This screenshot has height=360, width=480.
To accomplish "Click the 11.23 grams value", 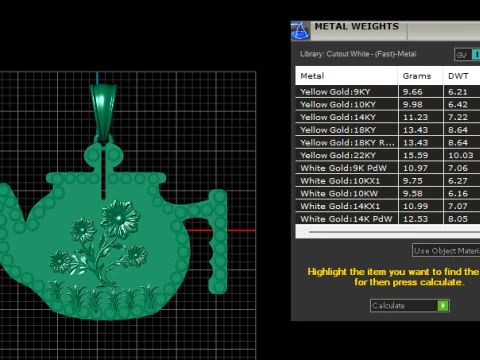I will [x=415, y=117].
